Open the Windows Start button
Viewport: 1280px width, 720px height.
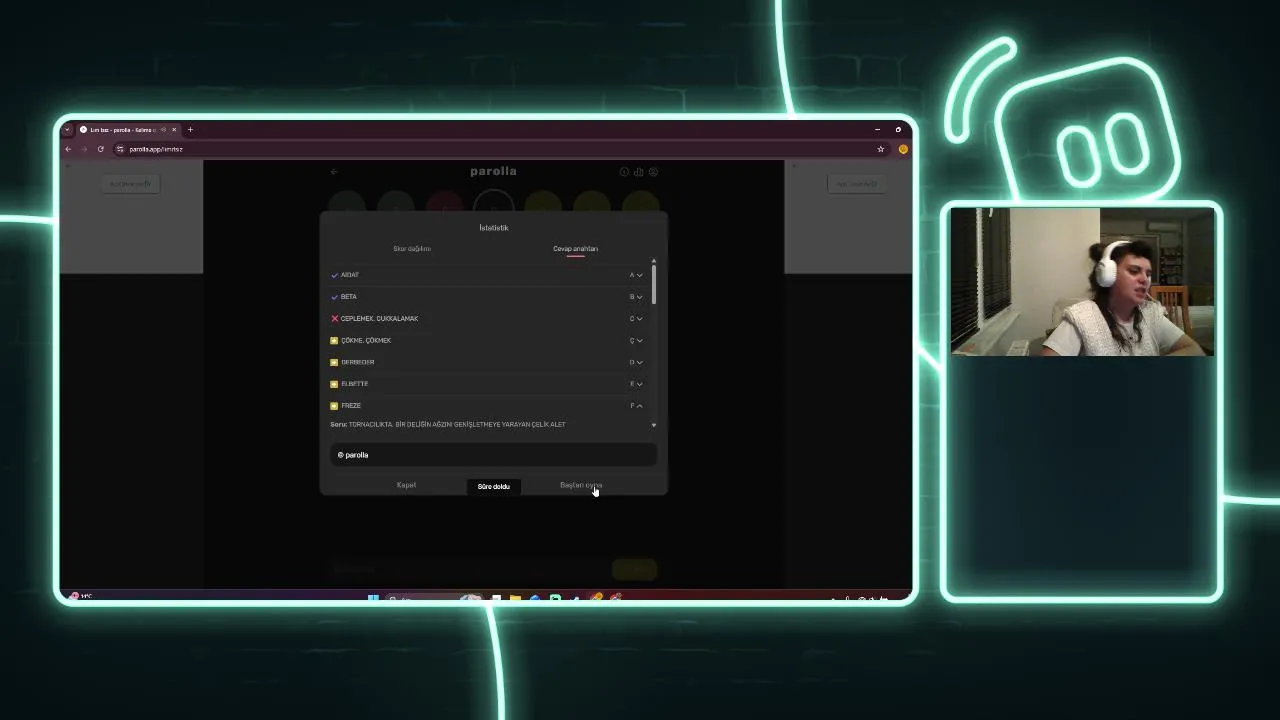point(373,599)
